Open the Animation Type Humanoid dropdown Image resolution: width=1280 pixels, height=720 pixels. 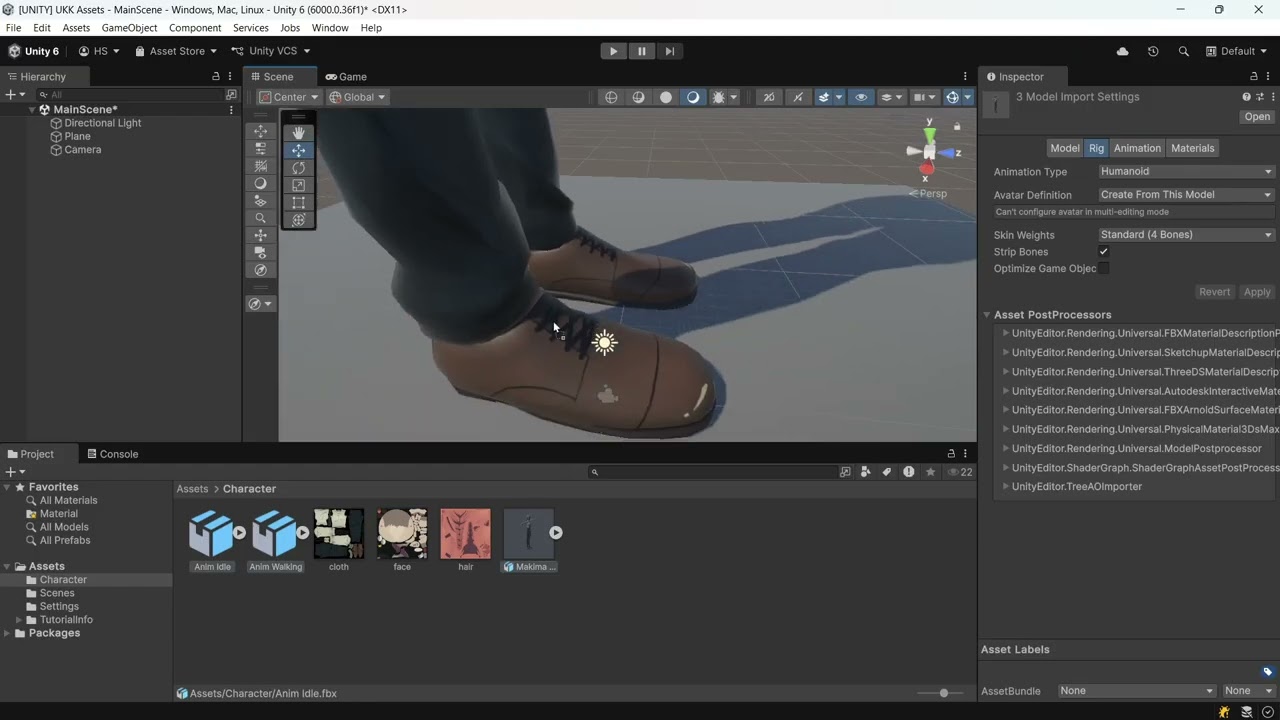(1186, 171)
